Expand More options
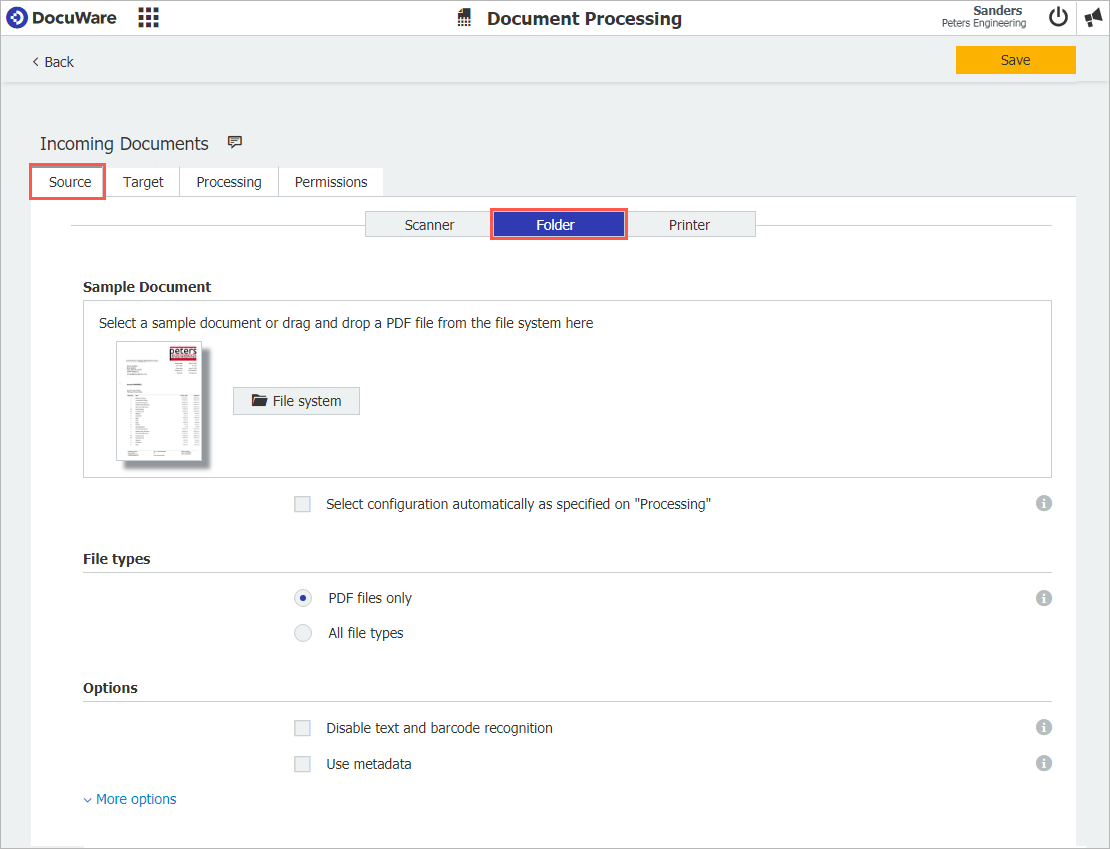This screenshot has height=849, width=1110. pos(129,798)
